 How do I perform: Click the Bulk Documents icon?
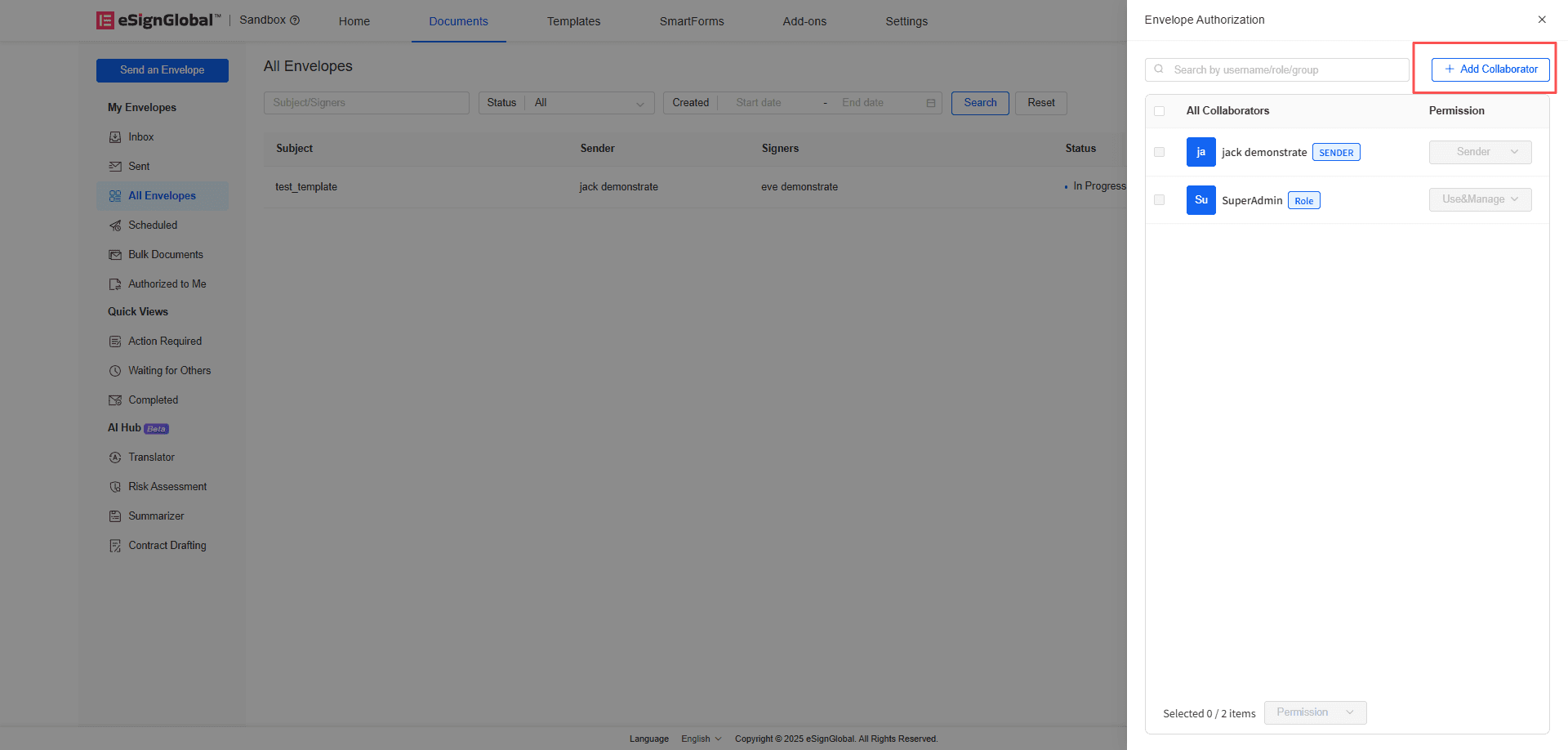pyautogui.click(x=115, y=255)
